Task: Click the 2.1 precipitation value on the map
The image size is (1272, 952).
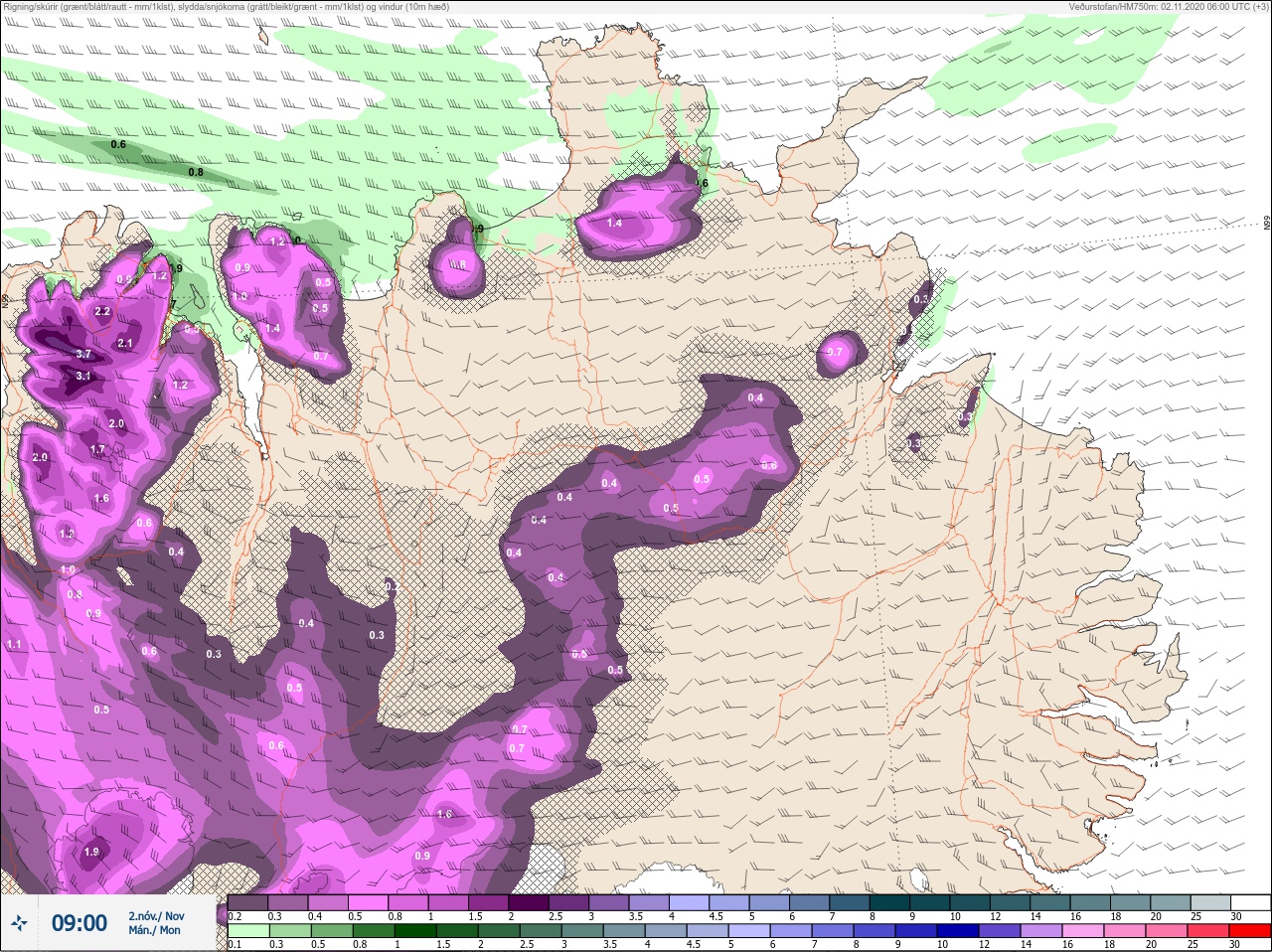Action: pos(125,343)
